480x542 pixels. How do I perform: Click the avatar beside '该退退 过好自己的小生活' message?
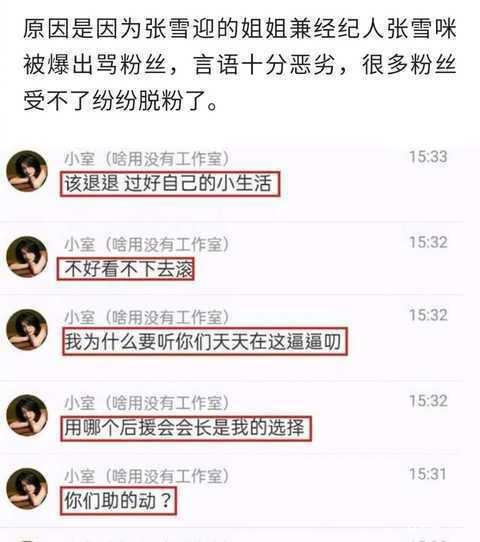click(27, 171)
